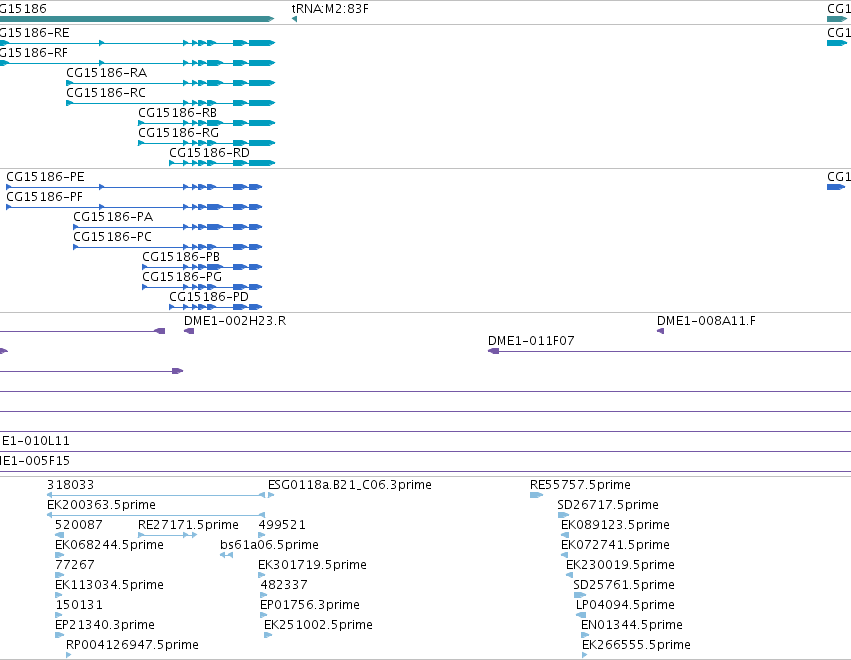The height and width of the screenshot is (660, 851).
Task: Select the EK113034.5prime EST label
Action: pyautogui.click(x=110, y=585)
